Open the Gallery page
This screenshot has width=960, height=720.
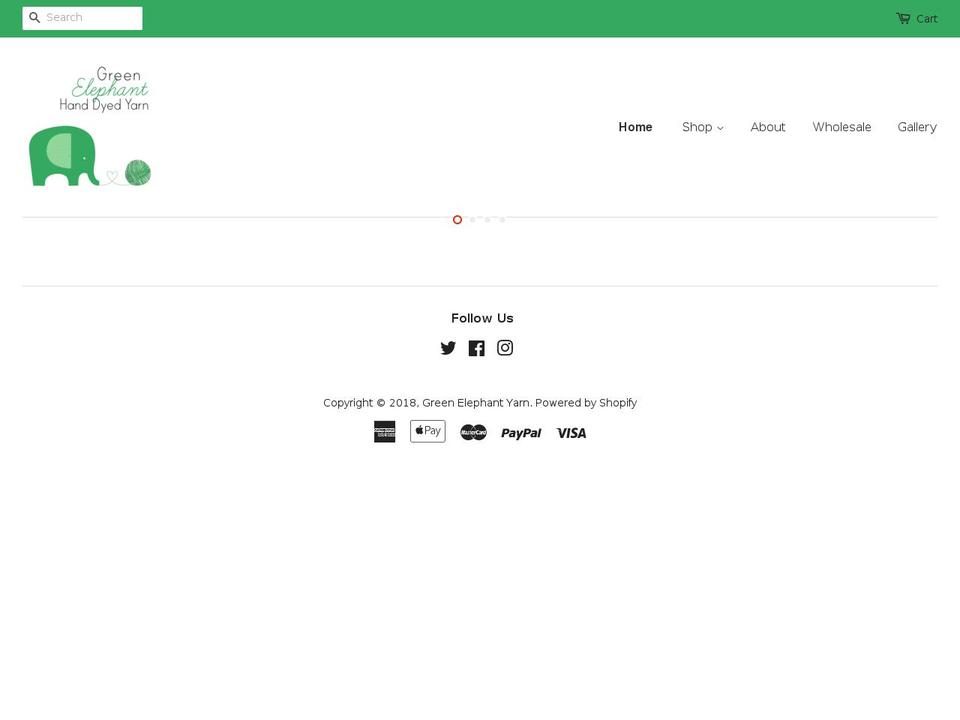(x=917, y=127)
